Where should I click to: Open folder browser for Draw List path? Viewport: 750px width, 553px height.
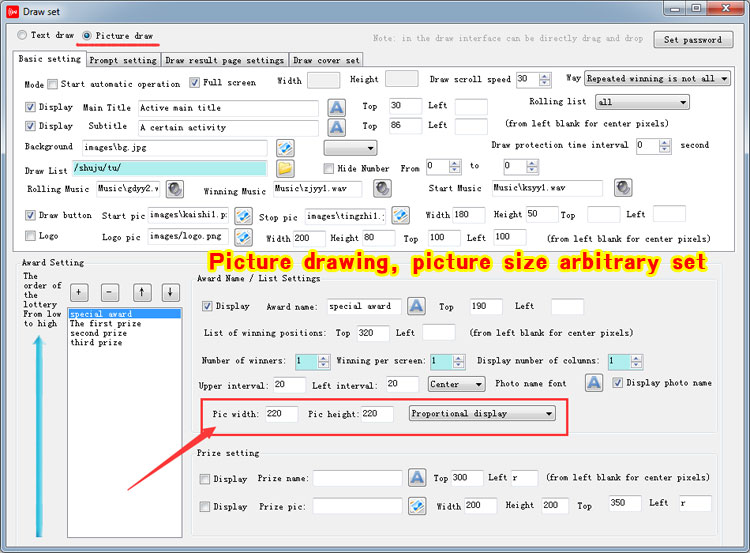click(285, 168)
